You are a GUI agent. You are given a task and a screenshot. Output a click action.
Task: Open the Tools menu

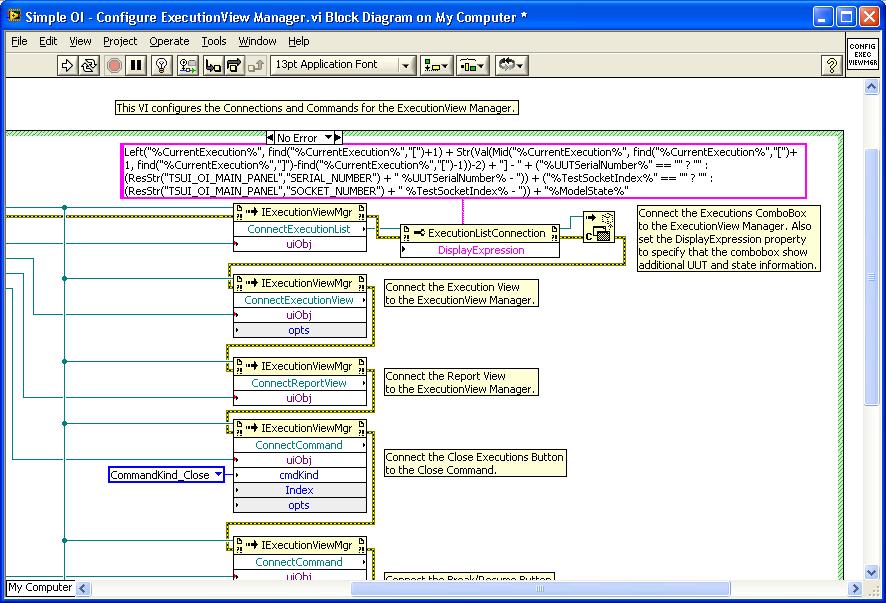click(x=214, y=41)
